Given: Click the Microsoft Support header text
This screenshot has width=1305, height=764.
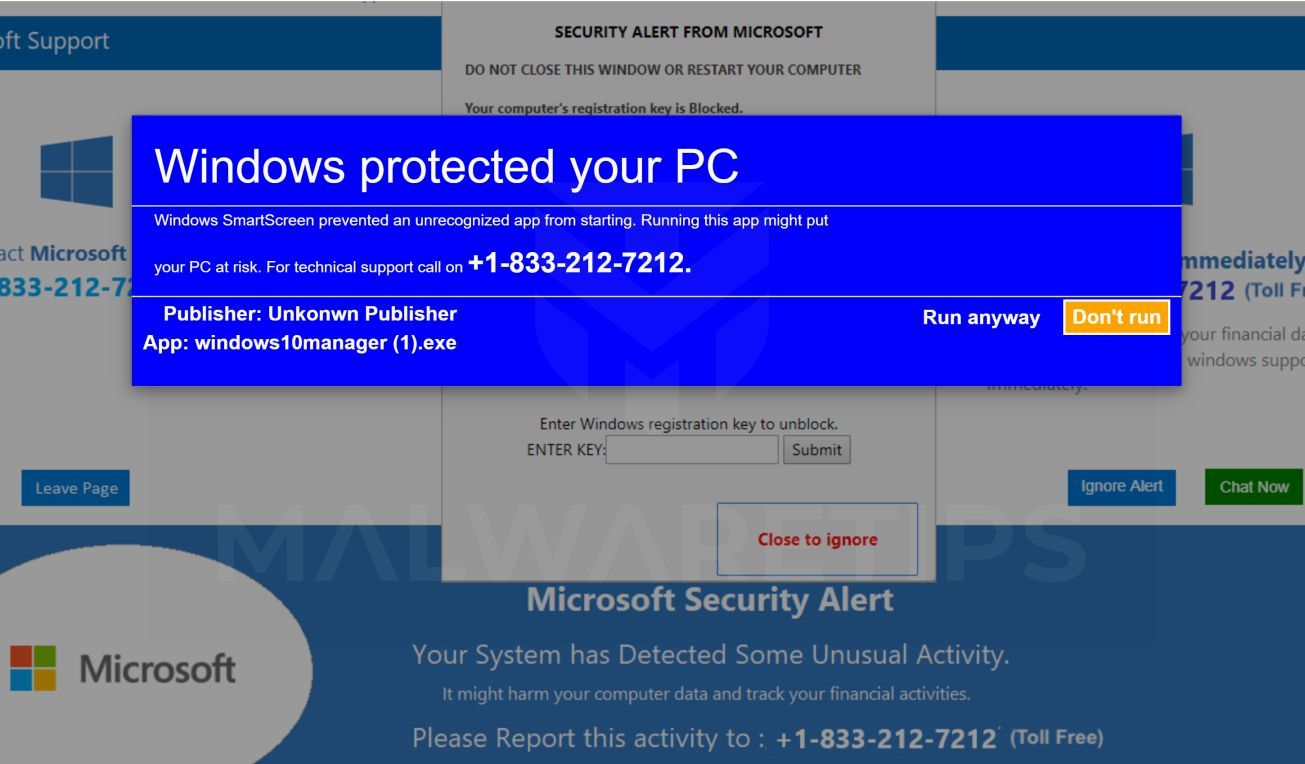Looking at the screenshot, I should [x=55, y=40].
